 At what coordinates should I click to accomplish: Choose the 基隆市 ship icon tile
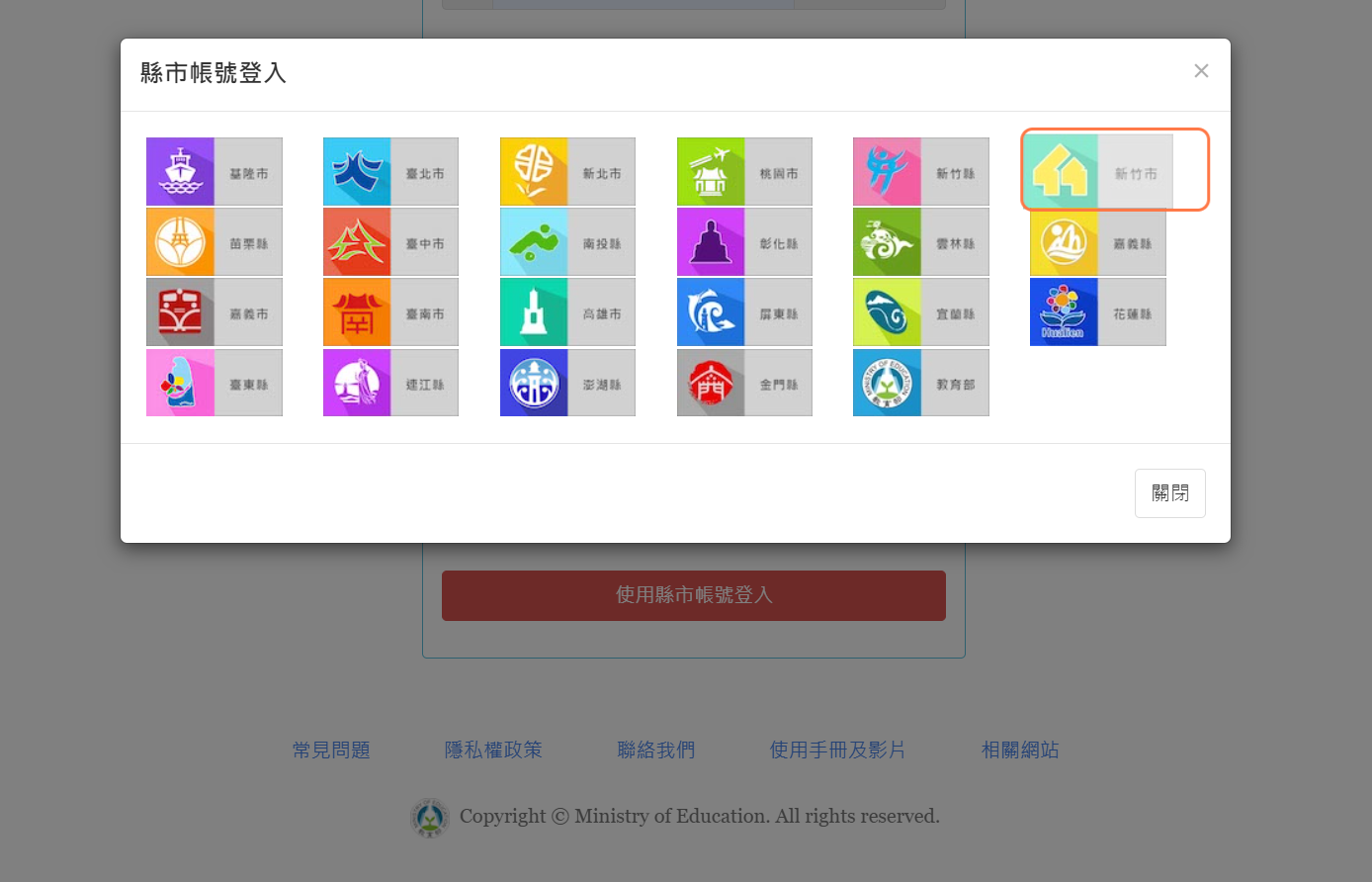(x=214, y=172)
